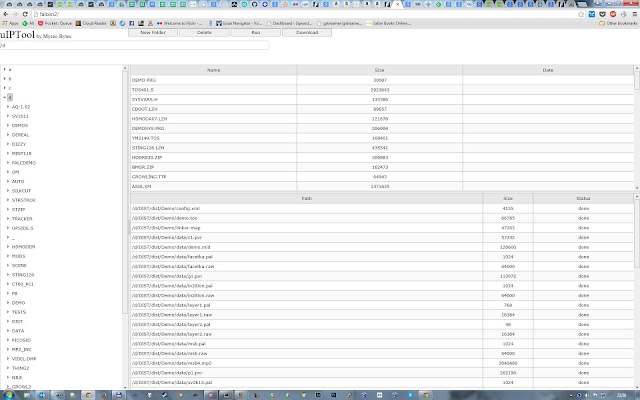Screen dimensions: 640x400
Task: Click the New Folder button
Action: (x=153, y=33)
